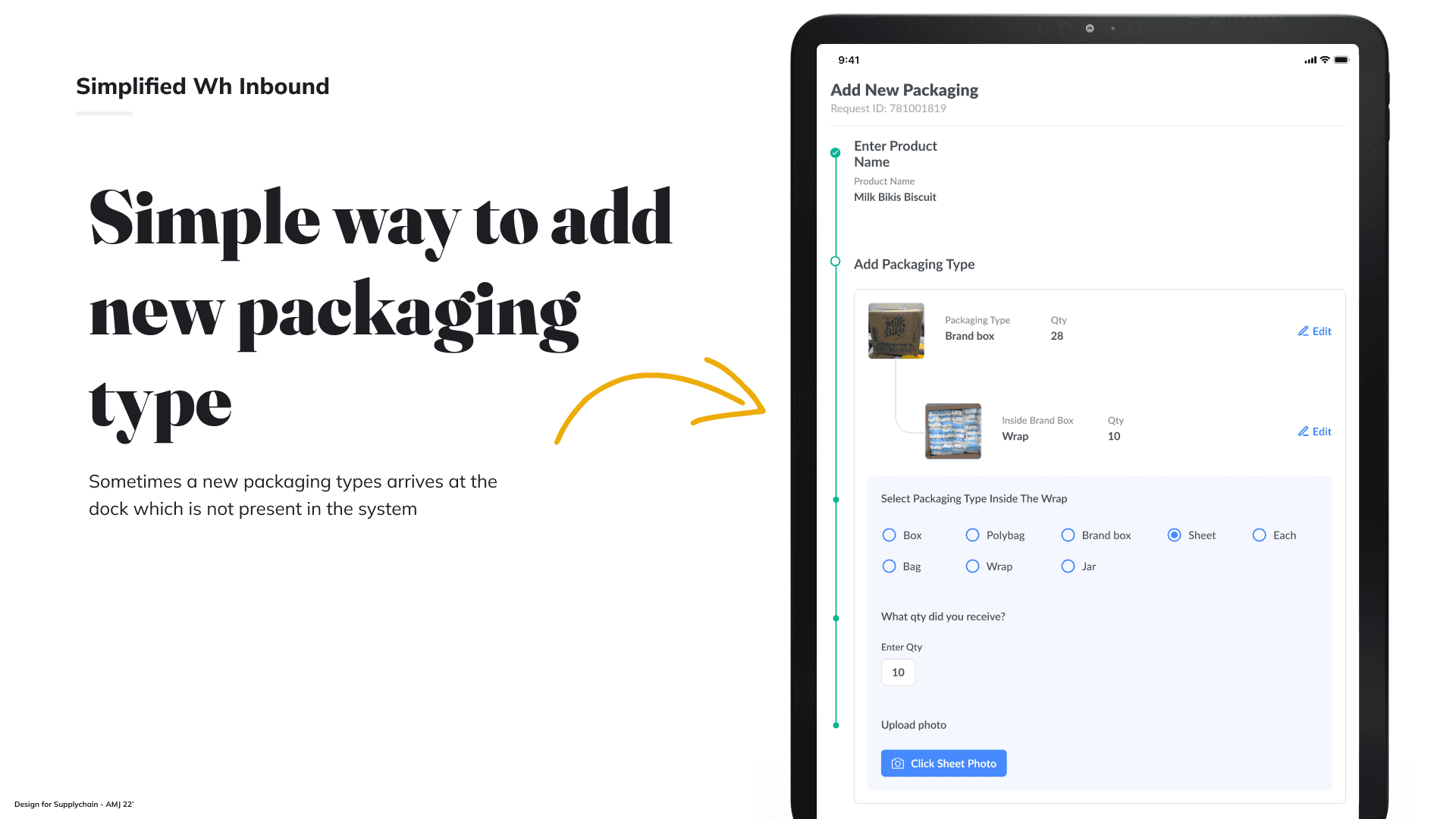
Task: Select the Sheet radio button
Action: point(1174,535)
